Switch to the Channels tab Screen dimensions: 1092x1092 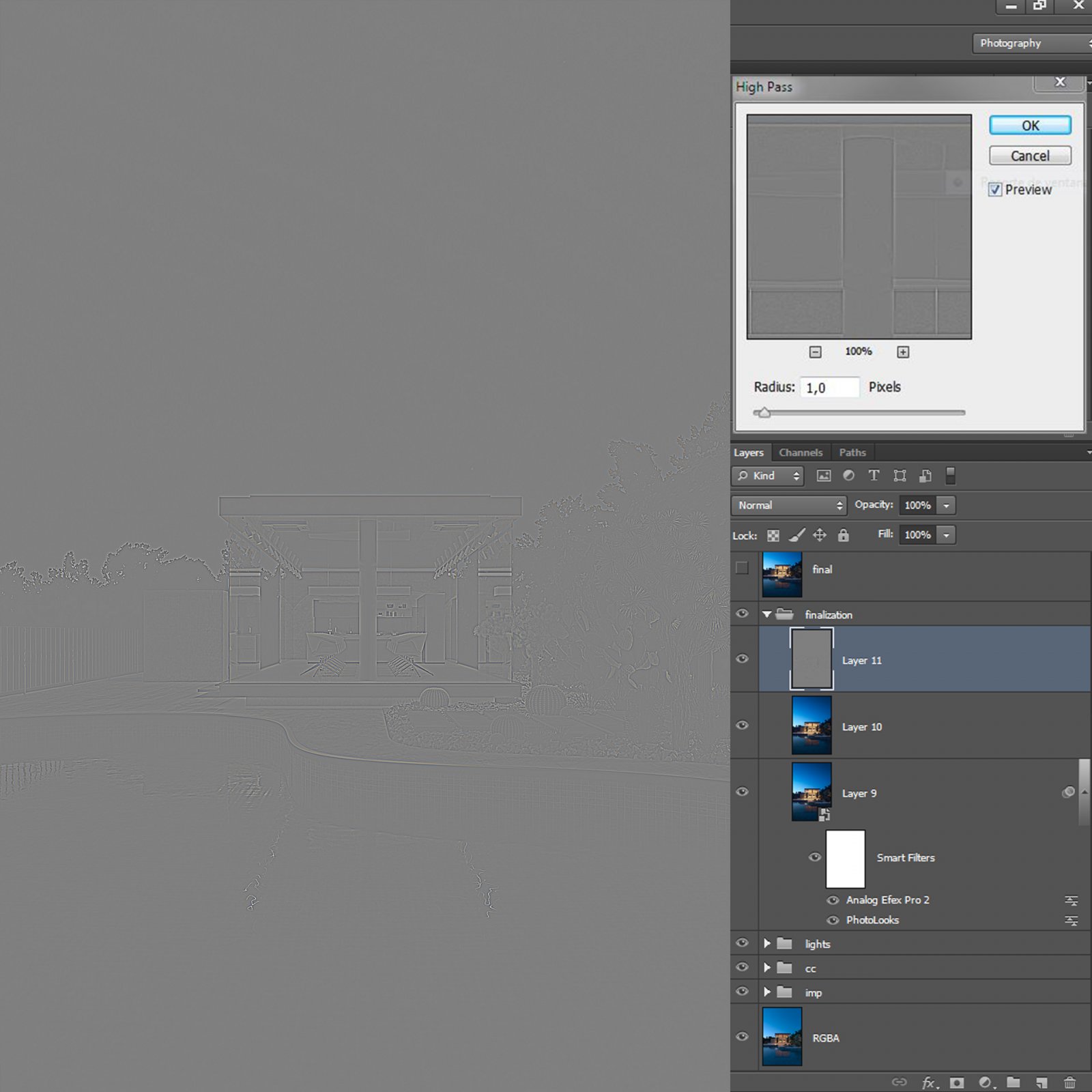click(800, 452)
